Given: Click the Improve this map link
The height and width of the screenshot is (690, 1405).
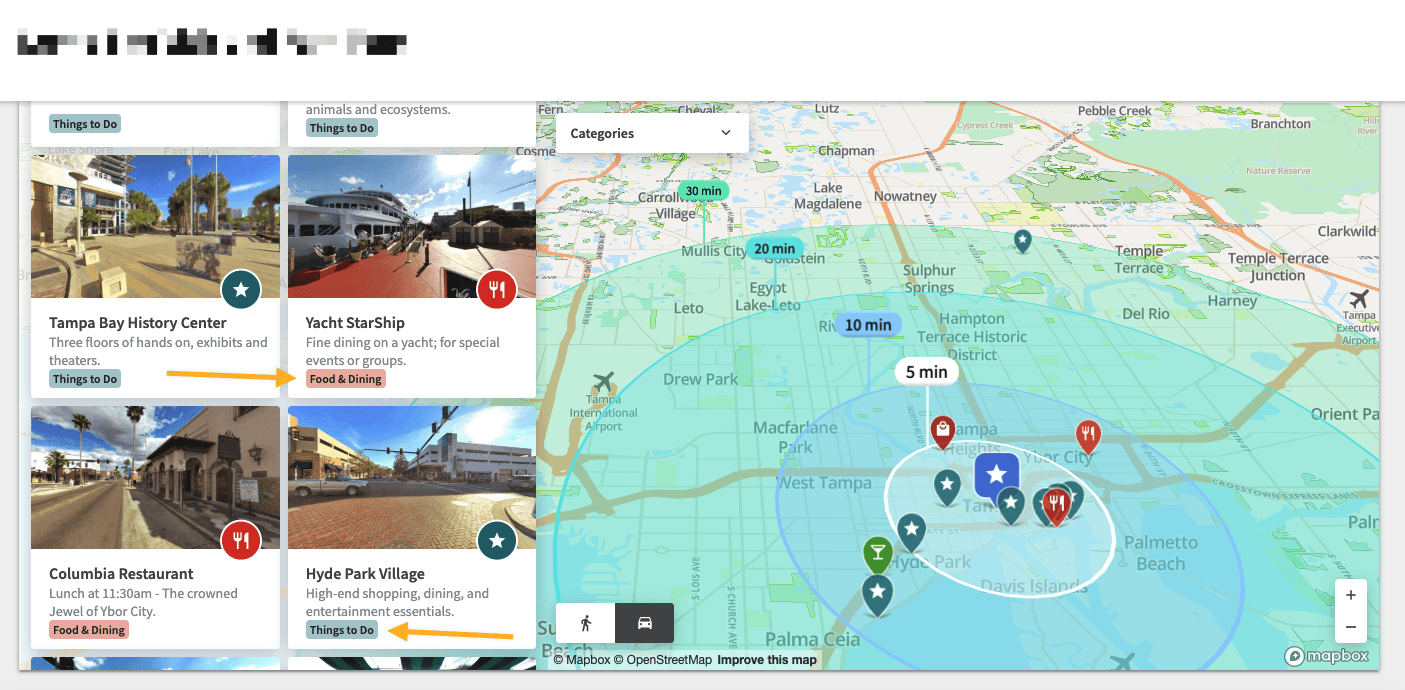Looking at the screenshot, I should pos(766,659).
